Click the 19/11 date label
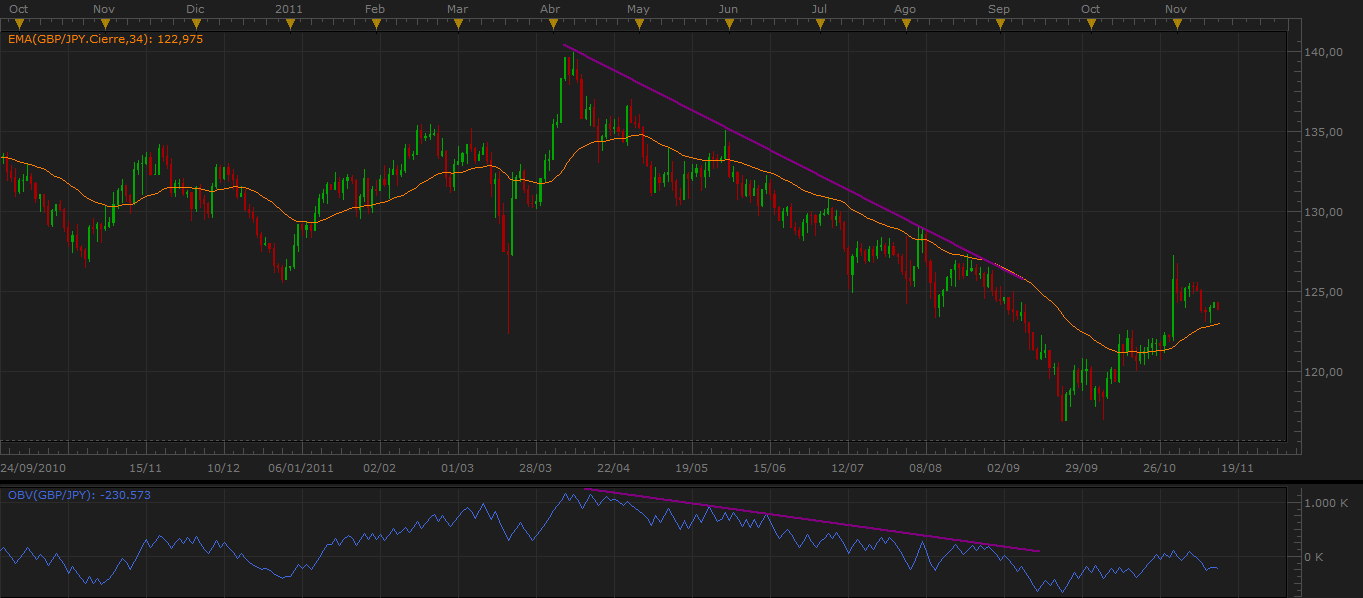Viewport: 1363px width, 598px height. (1237, 467)
